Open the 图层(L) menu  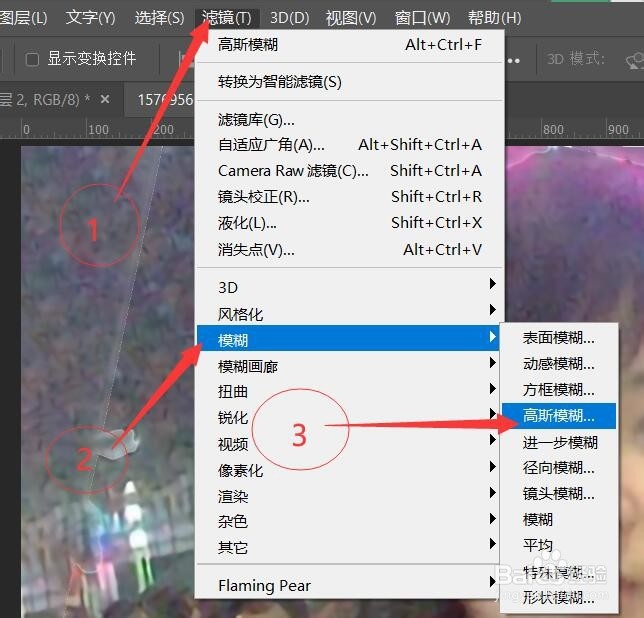tap(23, 18)
